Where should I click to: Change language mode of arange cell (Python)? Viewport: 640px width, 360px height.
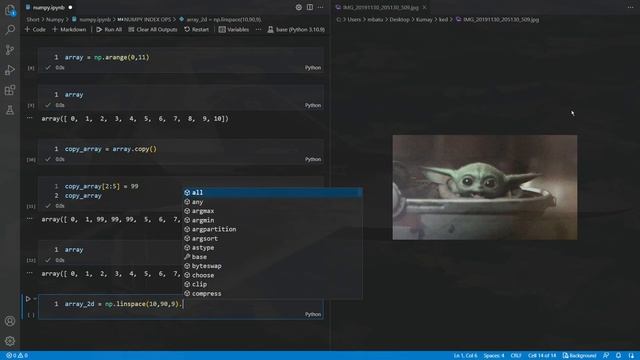pos(313,67)
